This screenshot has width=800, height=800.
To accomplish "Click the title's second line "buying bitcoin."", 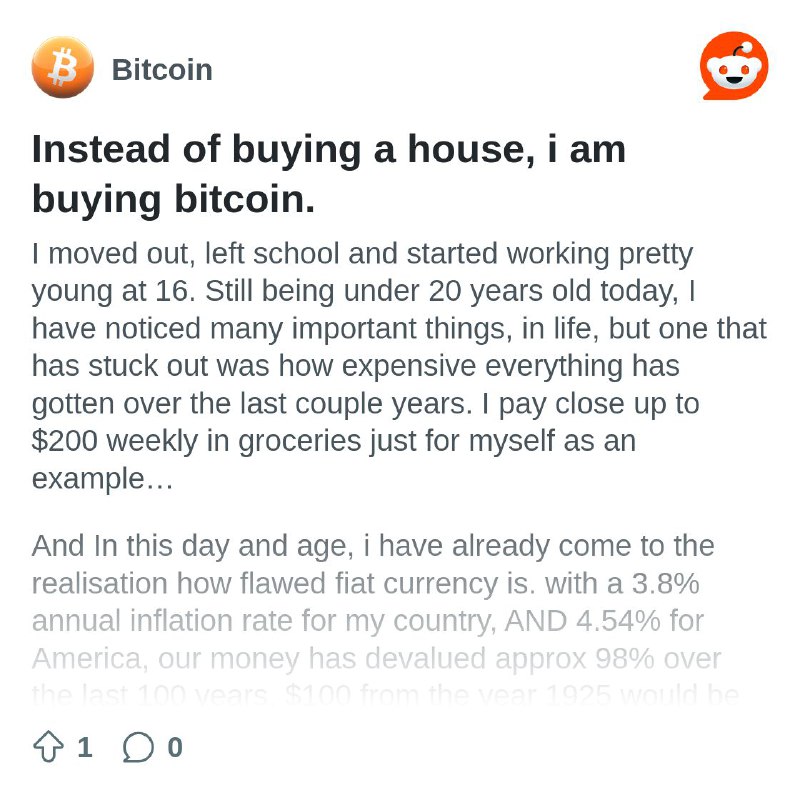I will tap(173, 199).
